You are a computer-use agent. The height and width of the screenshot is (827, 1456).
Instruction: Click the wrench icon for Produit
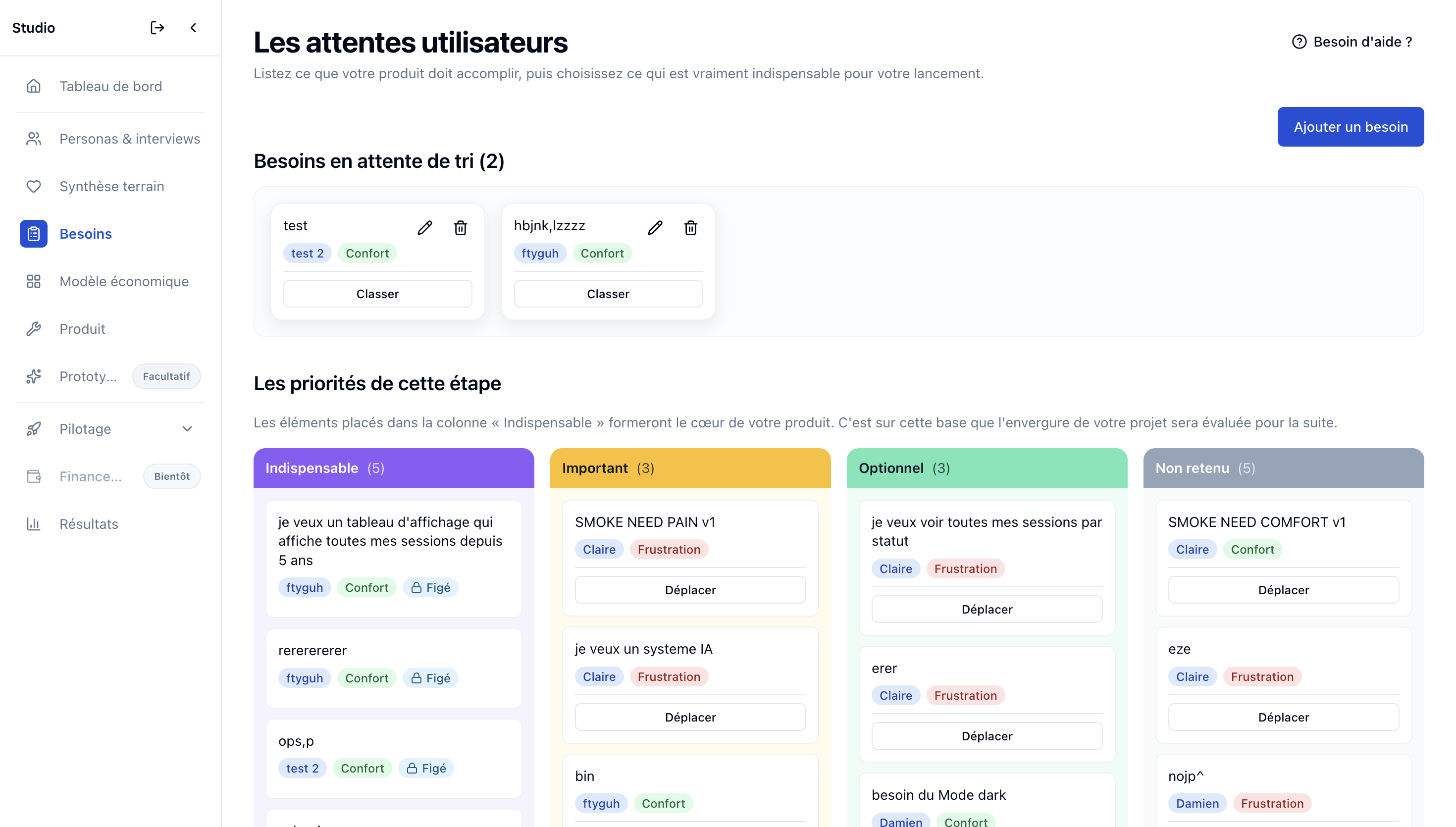(34, 329)
